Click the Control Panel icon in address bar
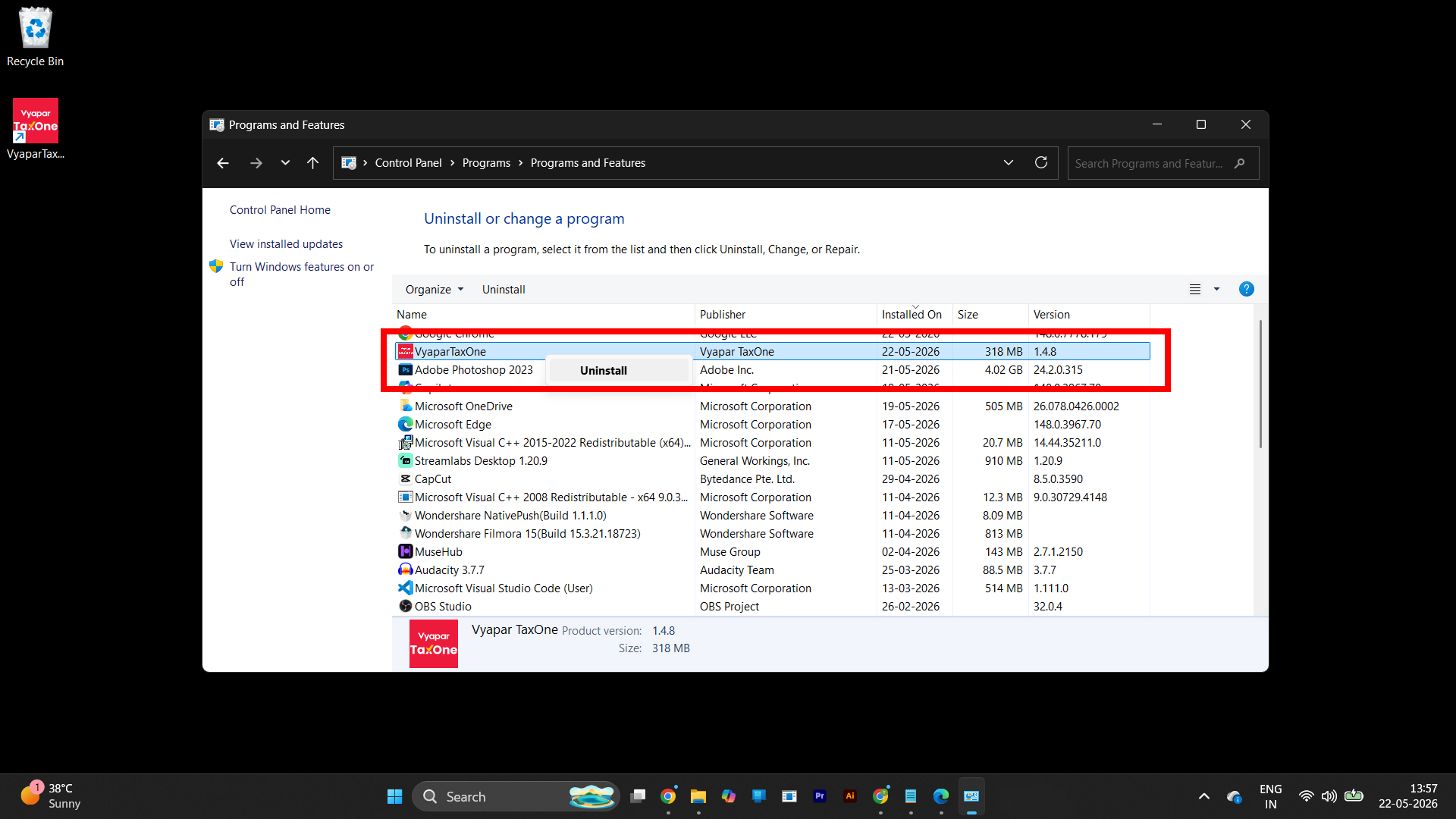Screen dimensions: 1456x819 349,163
